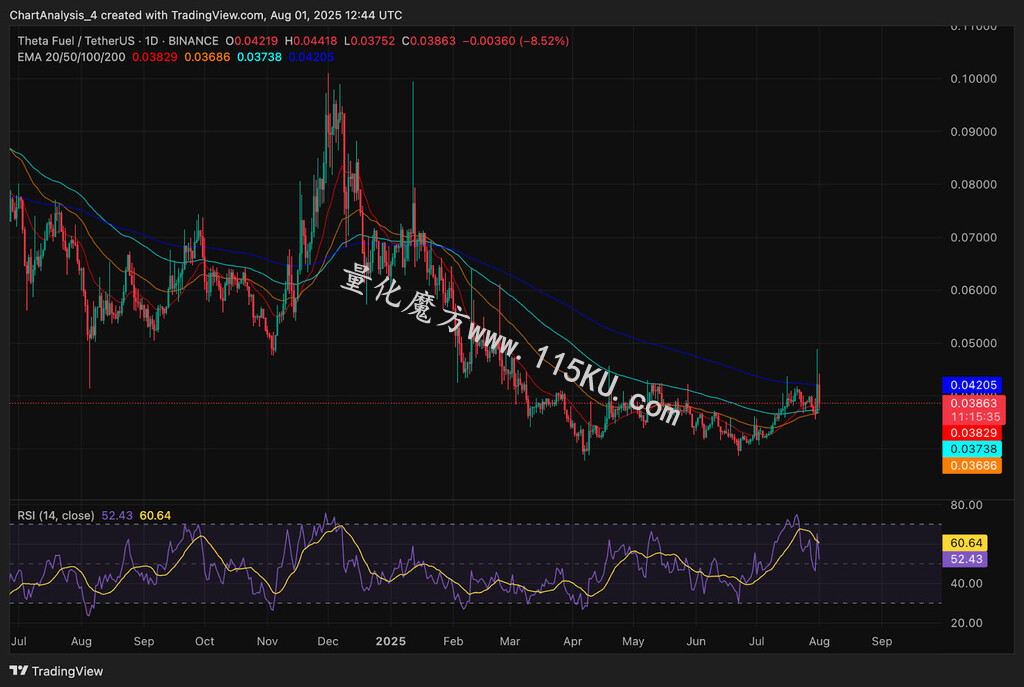Click the Oct label on the time axis
Viewport: 1024px width, 687px height.
pos(204,641)
